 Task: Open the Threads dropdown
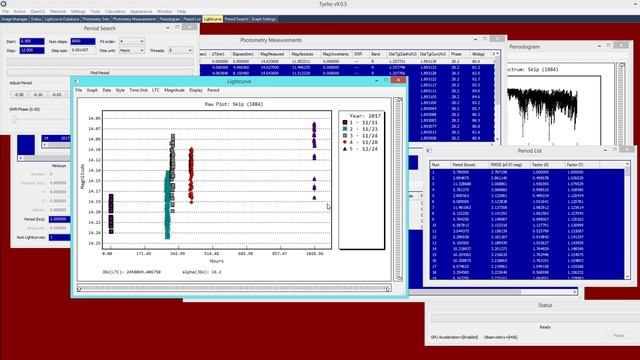coord(180,50)
